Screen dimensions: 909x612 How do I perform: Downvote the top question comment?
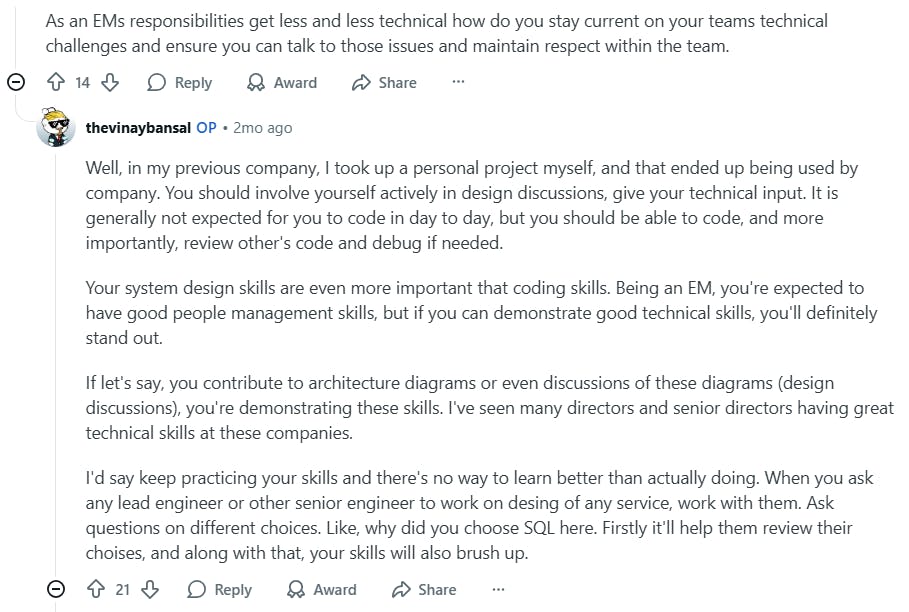[110, 82]
